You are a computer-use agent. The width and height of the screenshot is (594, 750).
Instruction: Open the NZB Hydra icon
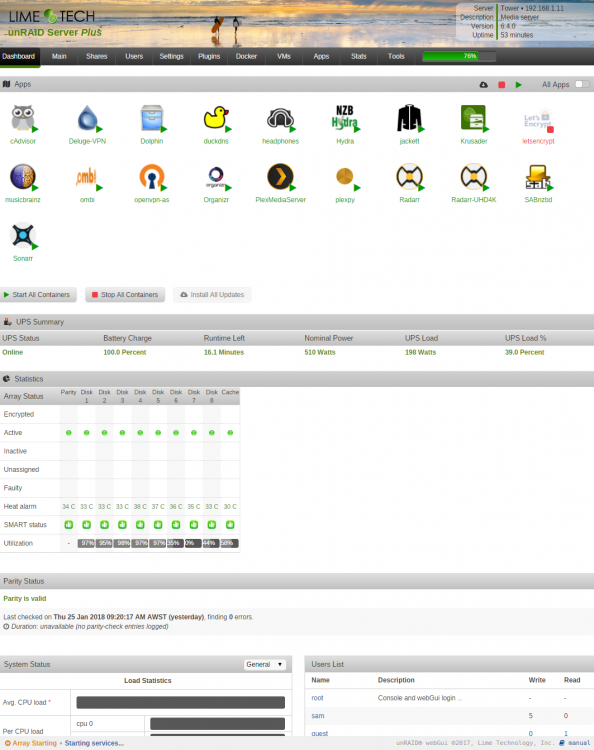click(345, 118)
